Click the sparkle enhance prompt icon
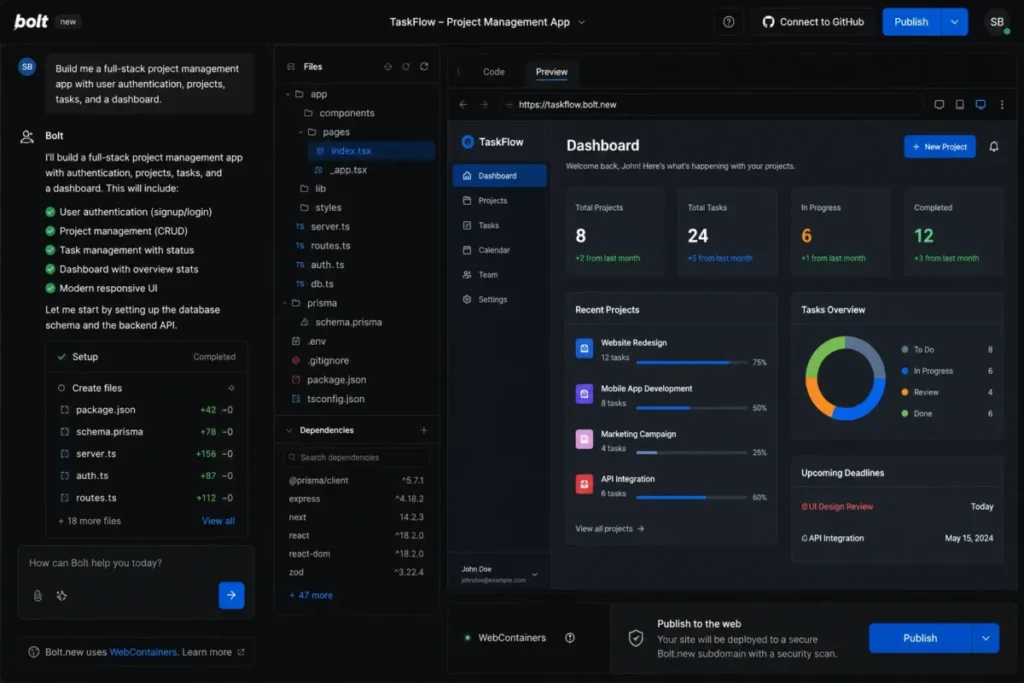1024x683 pixels. coord(61,596)
